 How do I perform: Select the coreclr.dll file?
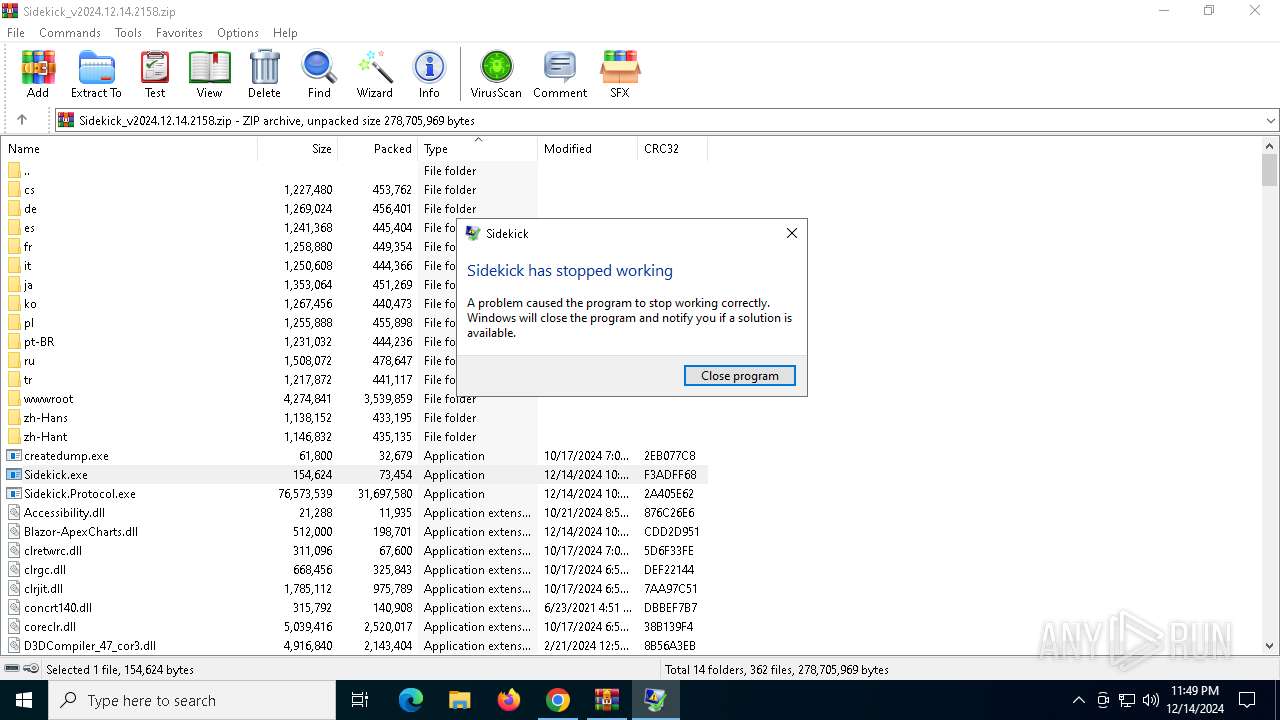click(x=355, y=626)
